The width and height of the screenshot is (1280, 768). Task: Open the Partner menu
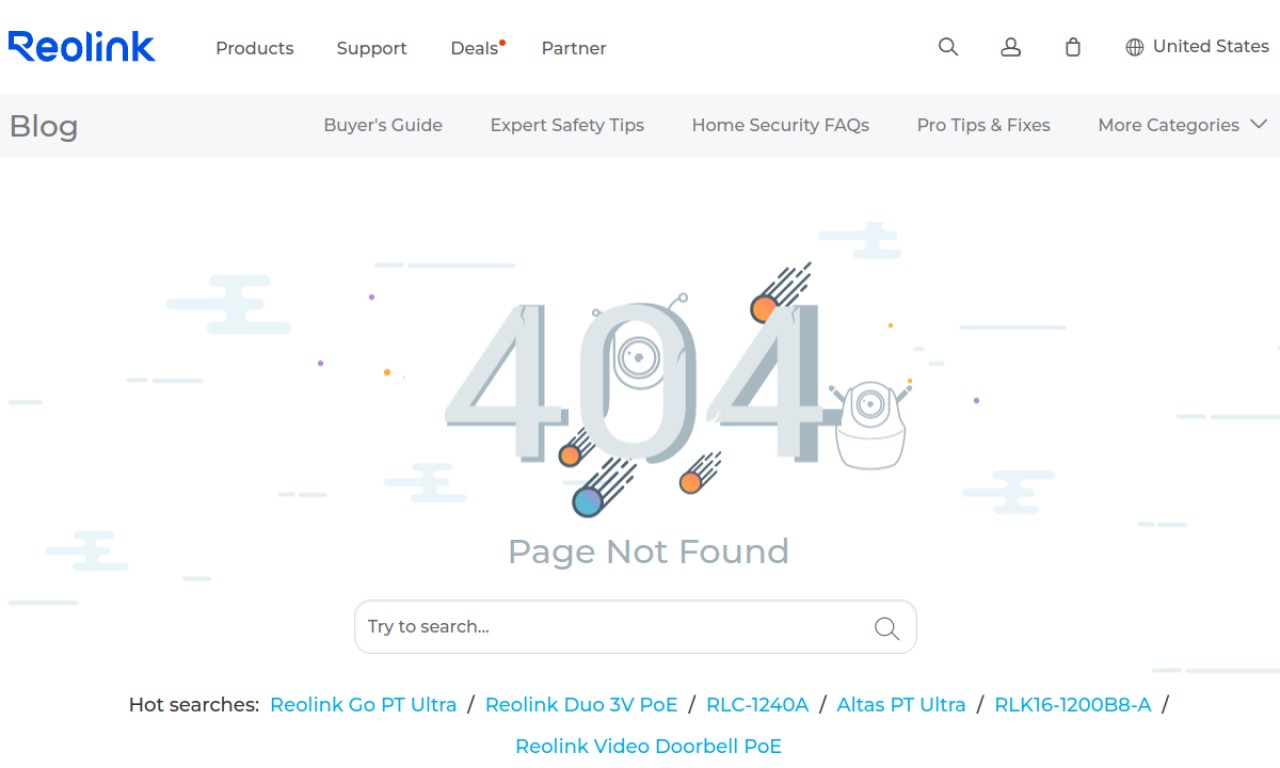574,48
